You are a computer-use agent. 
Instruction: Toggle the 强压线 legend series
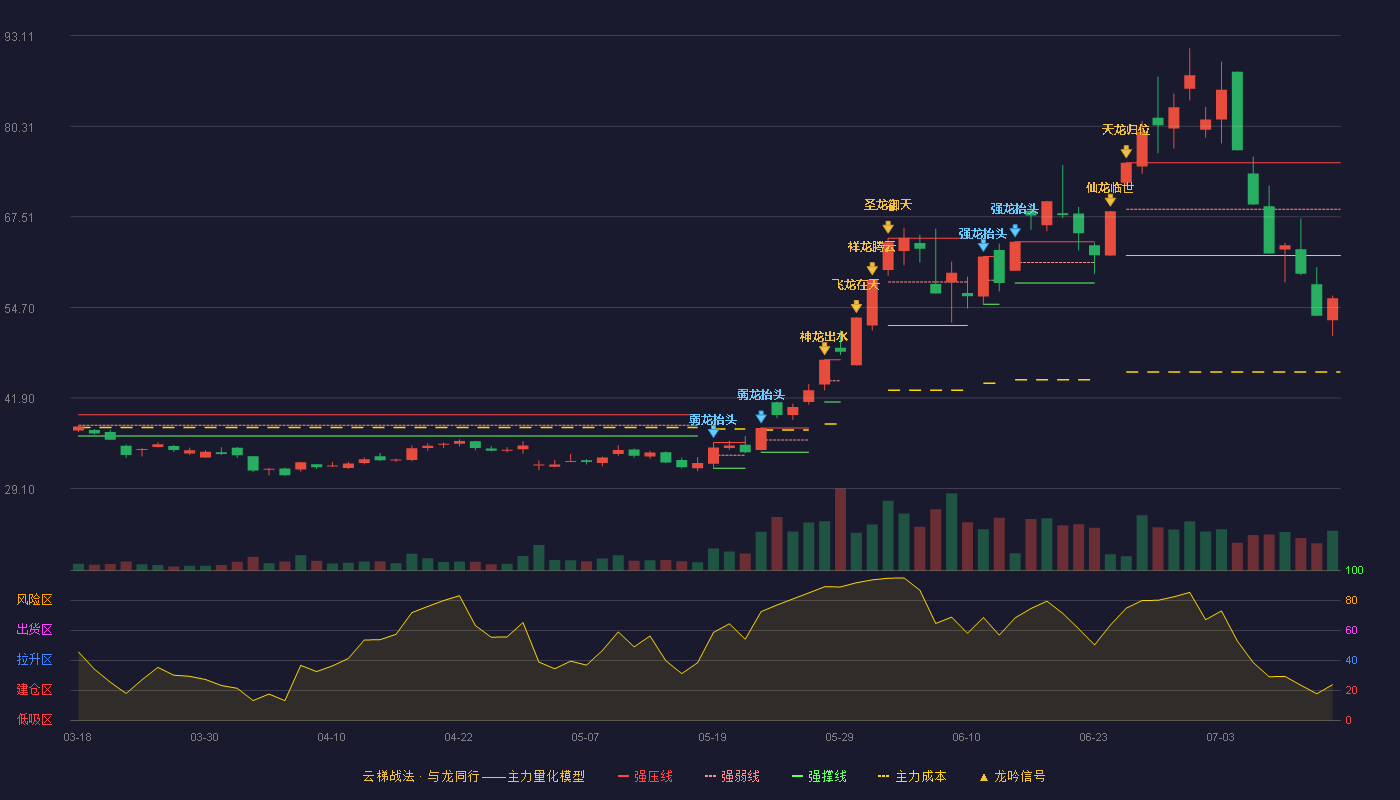645,776
